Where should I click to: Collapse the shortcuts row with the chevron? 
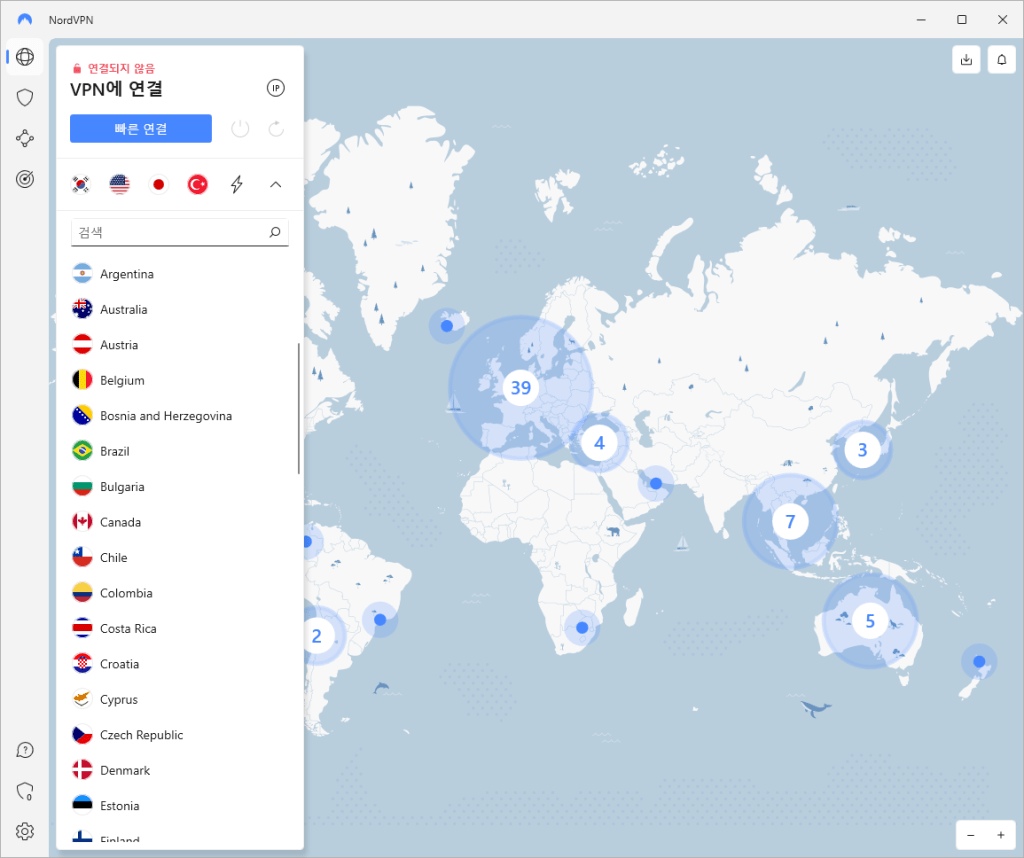pyautogui.click(x=275, y=184)
